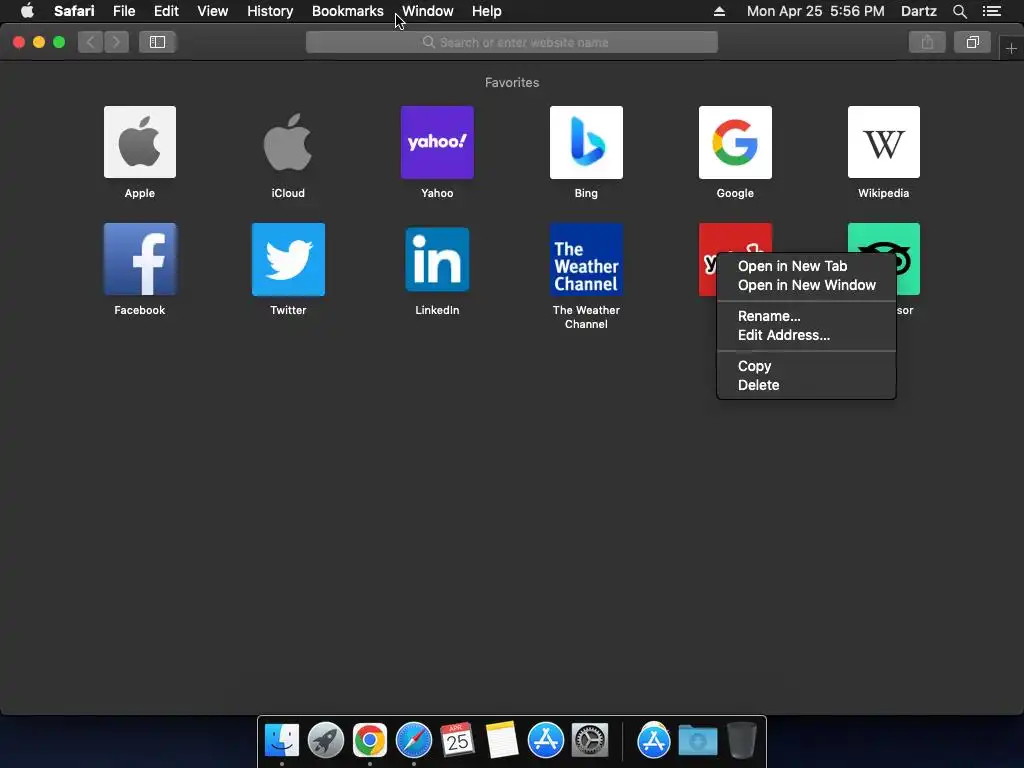Click the Safari compass Dock icon

tap(413, 741)
